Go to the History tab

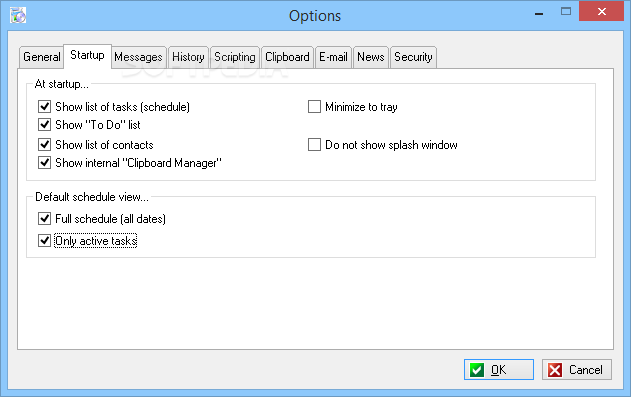(x=188, y=57)
